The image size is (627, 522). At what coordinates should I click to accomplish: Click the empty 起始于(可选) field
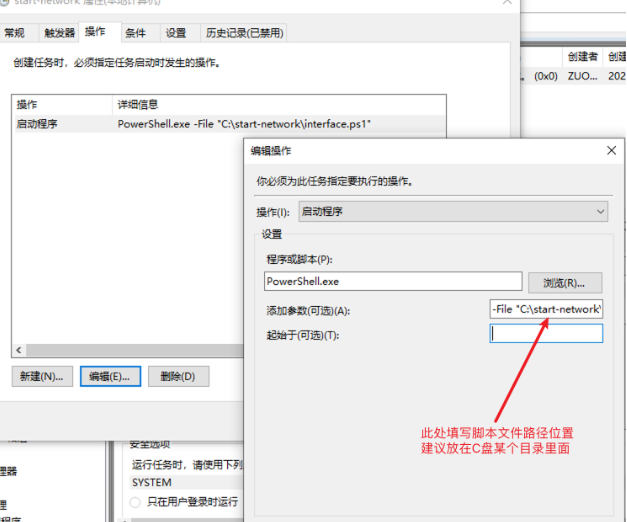(x=546, y=334)
